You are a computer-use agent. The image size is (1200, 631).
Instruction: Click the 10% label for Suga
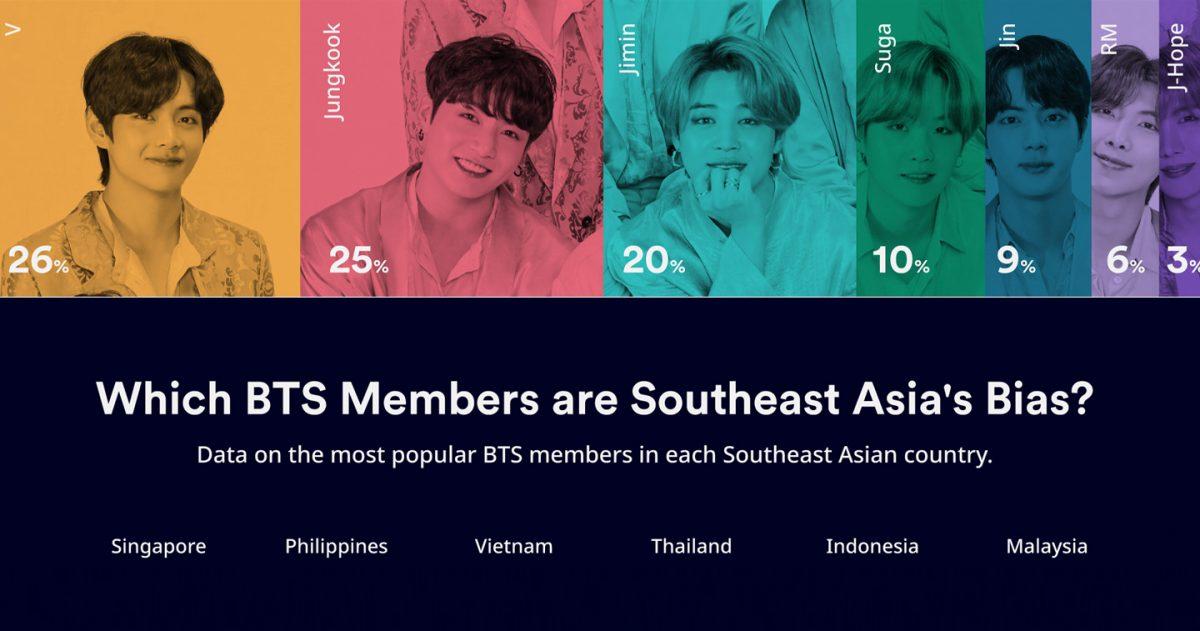pos(900,262)
